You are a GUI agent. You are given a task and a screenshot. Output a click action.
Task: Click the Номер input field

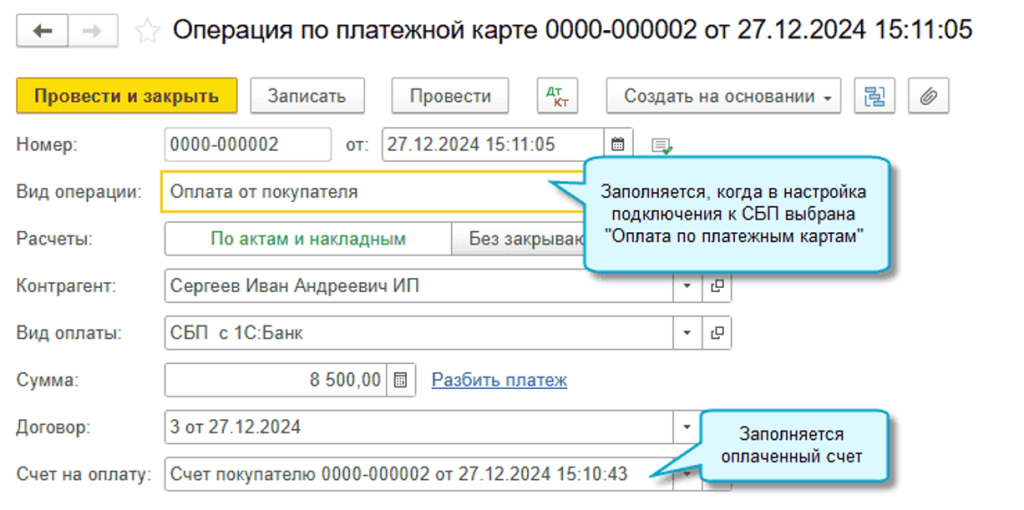[x=246, y=145]
